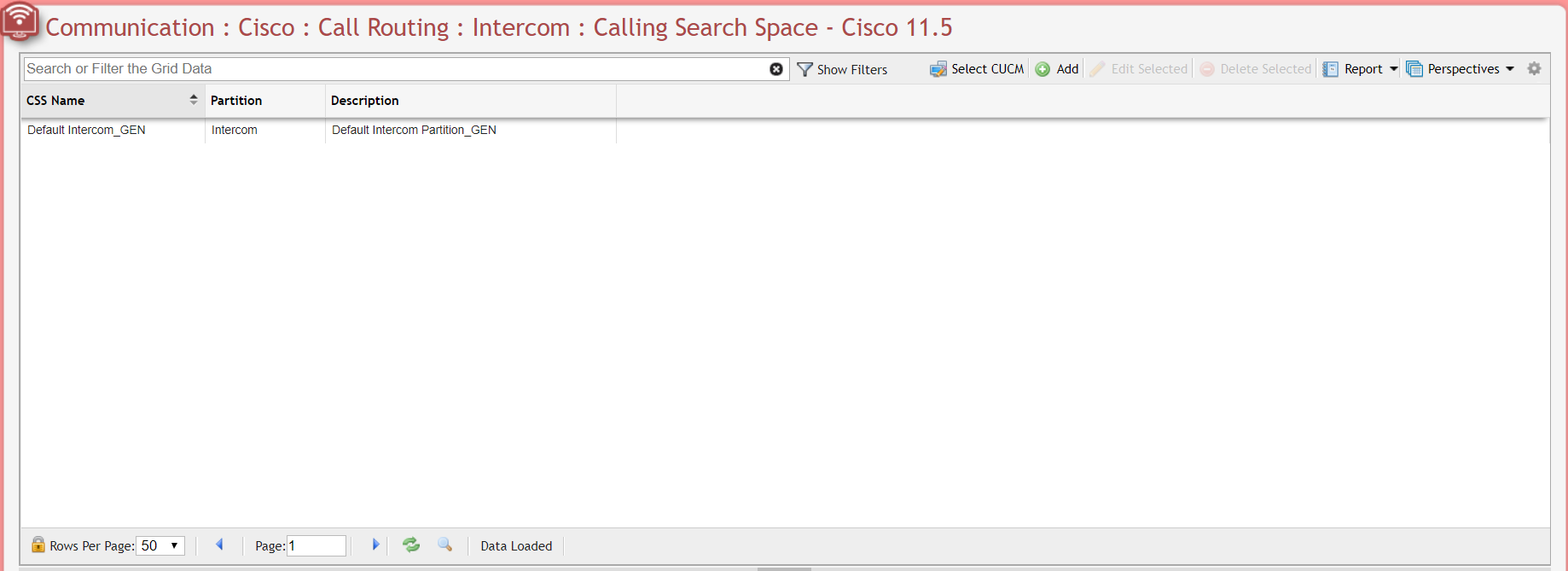Click the Partition column header
1568x571 pixels.
[x=236, y=100]
